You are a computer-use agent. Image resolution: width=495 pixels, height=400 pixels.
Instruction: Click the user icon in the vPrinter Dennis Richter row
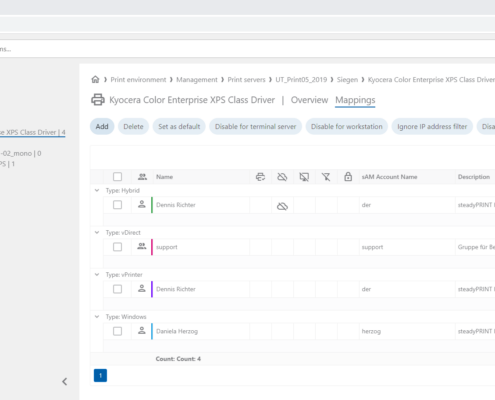pyautogui.click(x=142, y=289)
